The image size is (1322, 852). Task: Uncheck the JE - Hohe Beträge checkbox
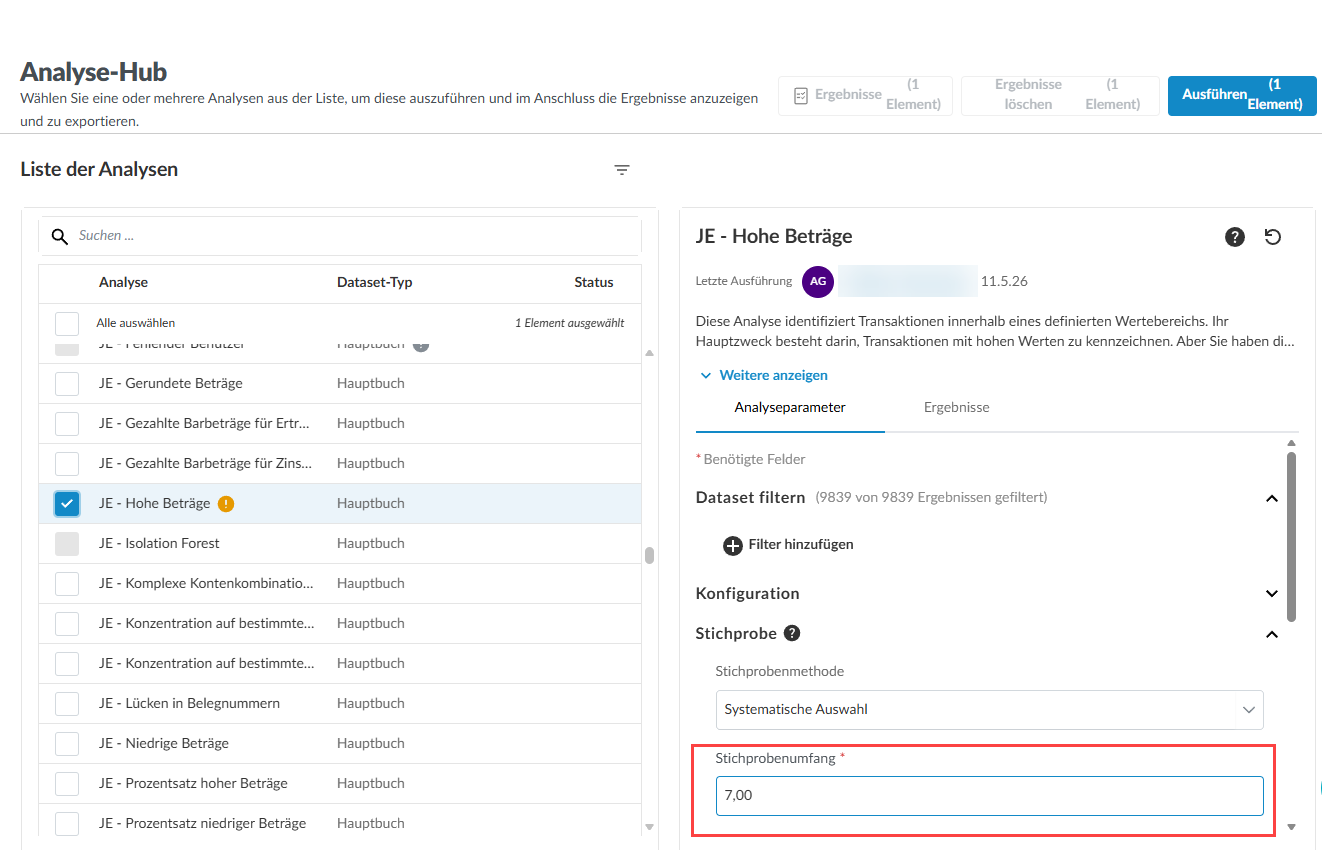click(x=67, y=503)
